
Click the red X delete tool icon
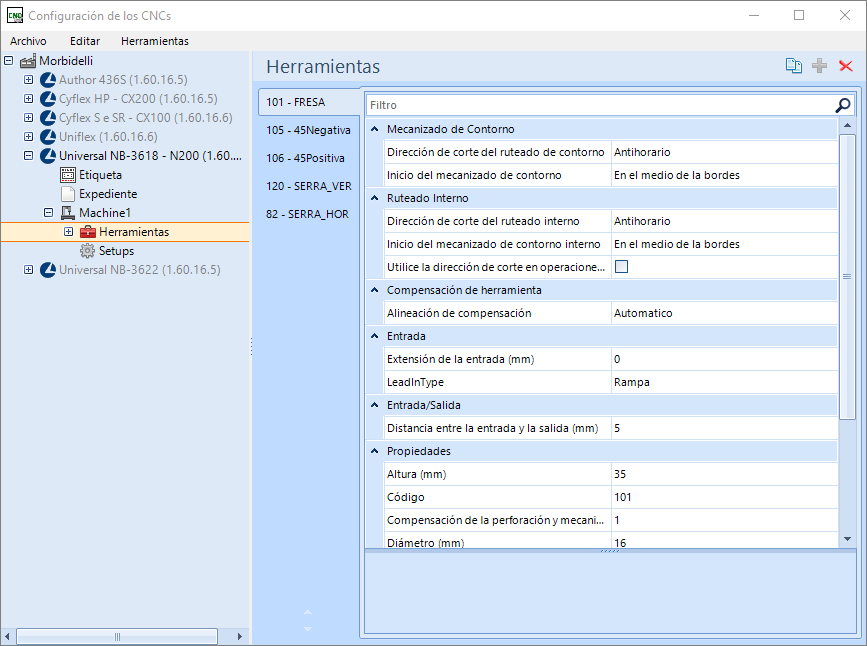(x=845, y=66)
